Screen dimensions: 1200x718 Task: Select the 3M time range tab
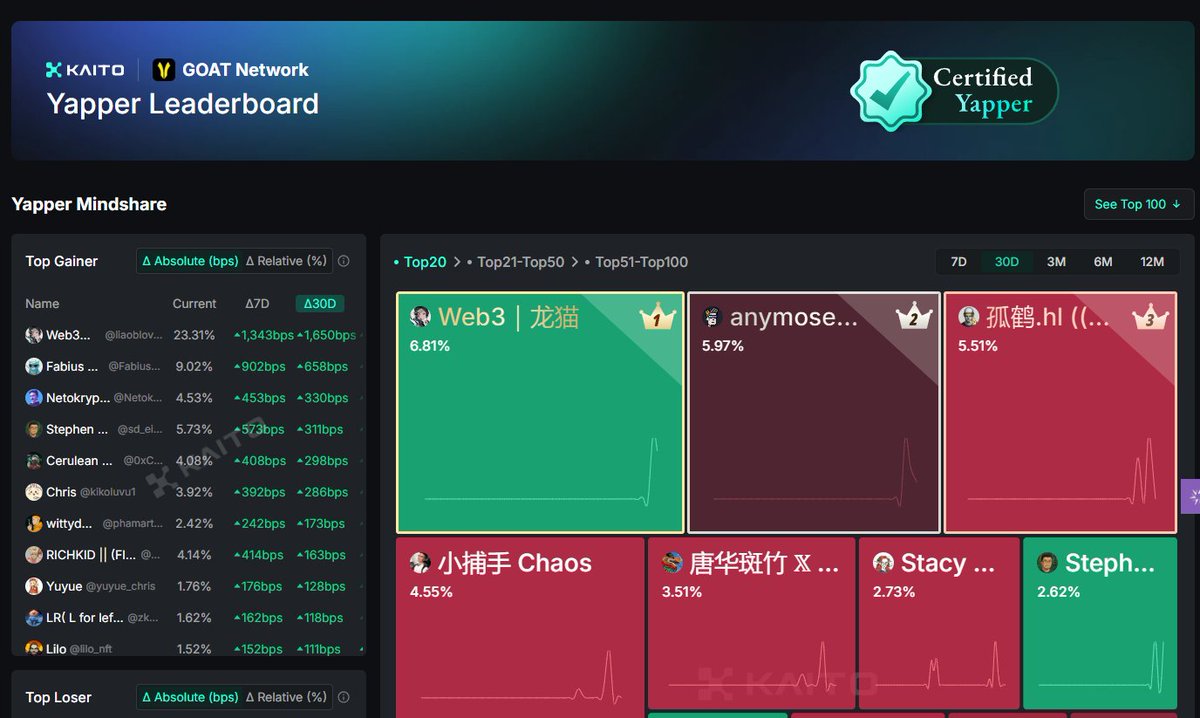pos(1056,262)
